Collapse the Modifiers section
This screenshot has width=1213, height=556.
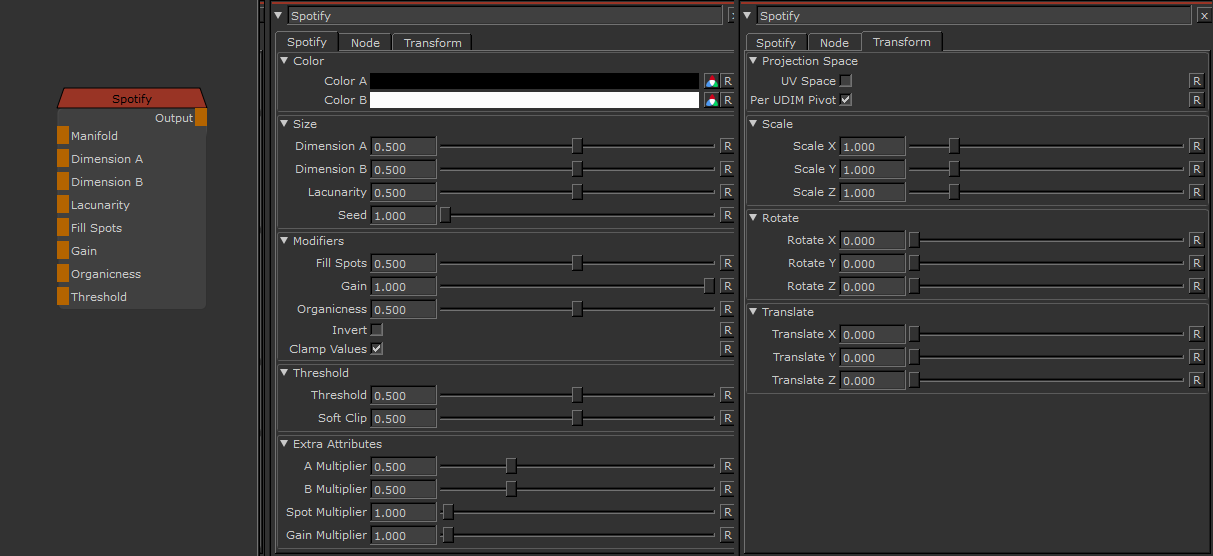click(x=284, y=241)
